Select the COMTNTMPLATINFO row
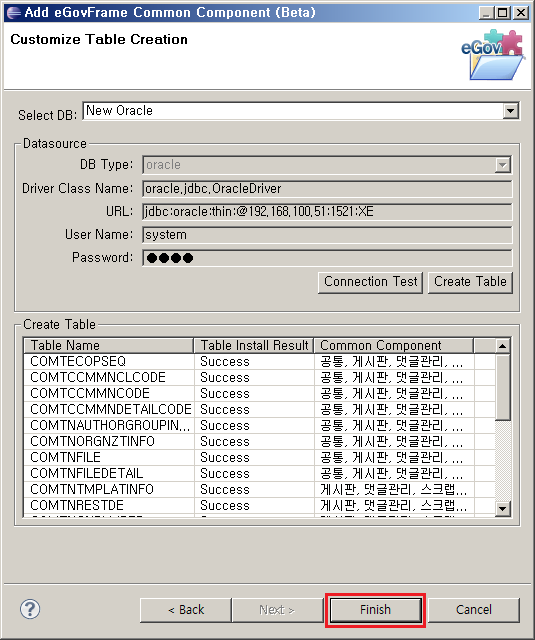 click(260, 489)
